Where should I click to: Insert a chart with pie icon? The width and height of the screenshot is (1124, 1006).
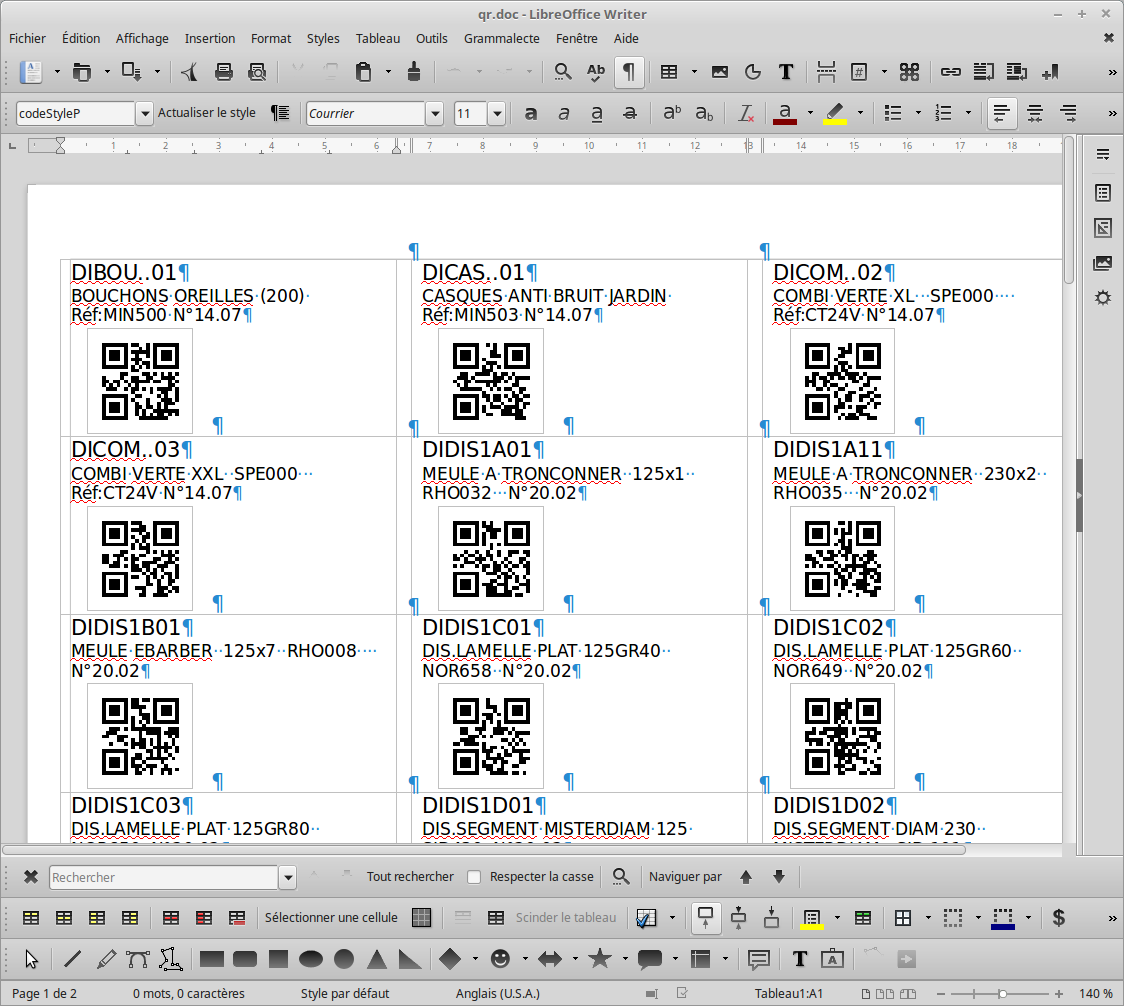[x=753, y=72]
